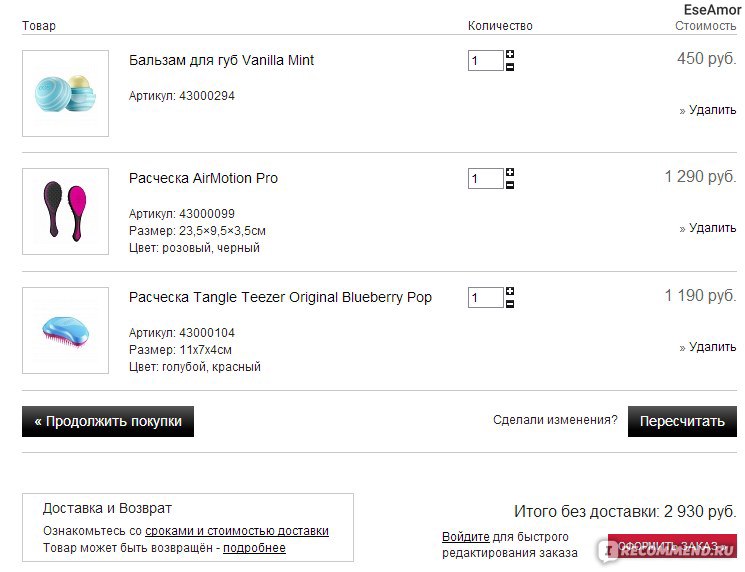
Task: Open Vanilla Mint lip balm product image
Action: (x=66, y=94)
